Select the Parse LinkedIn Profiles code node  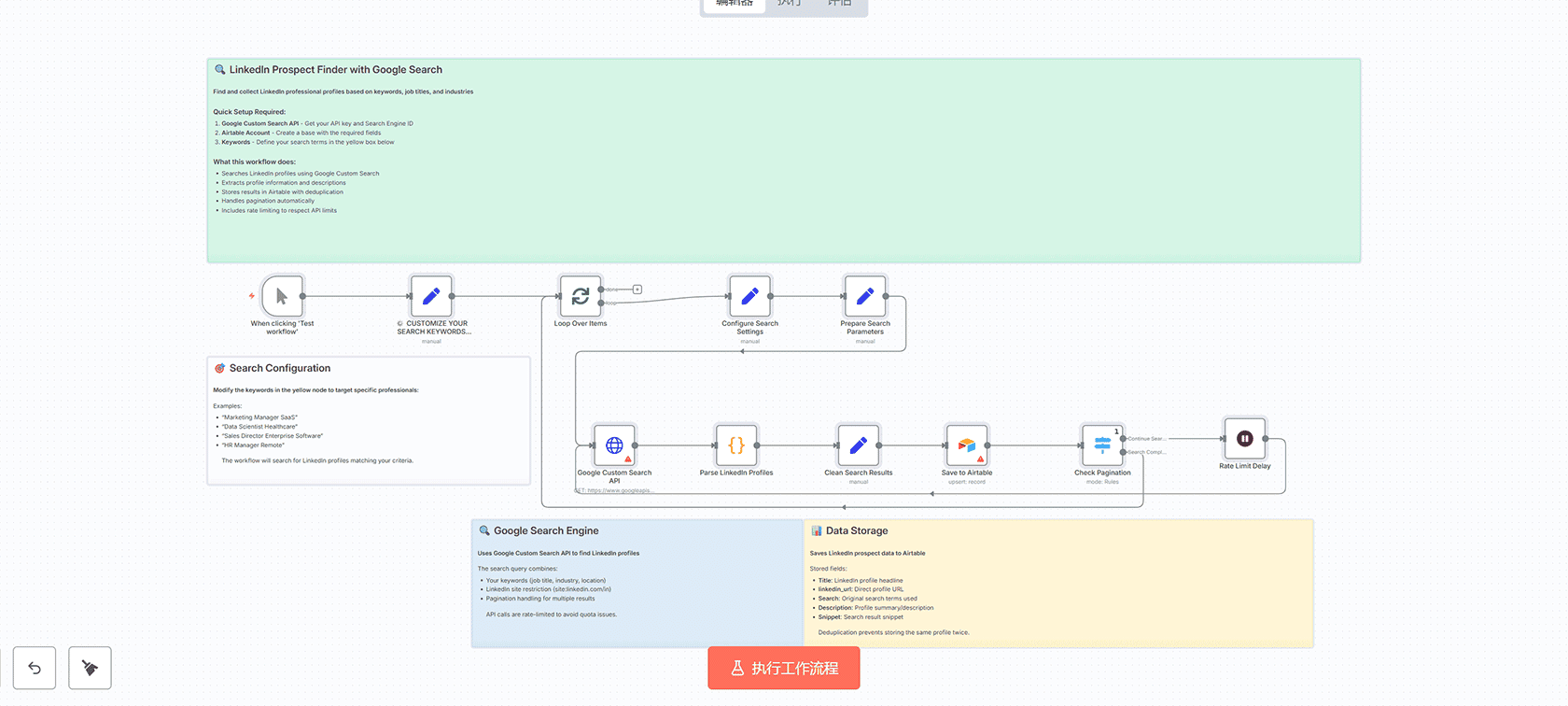coord(736,446)
